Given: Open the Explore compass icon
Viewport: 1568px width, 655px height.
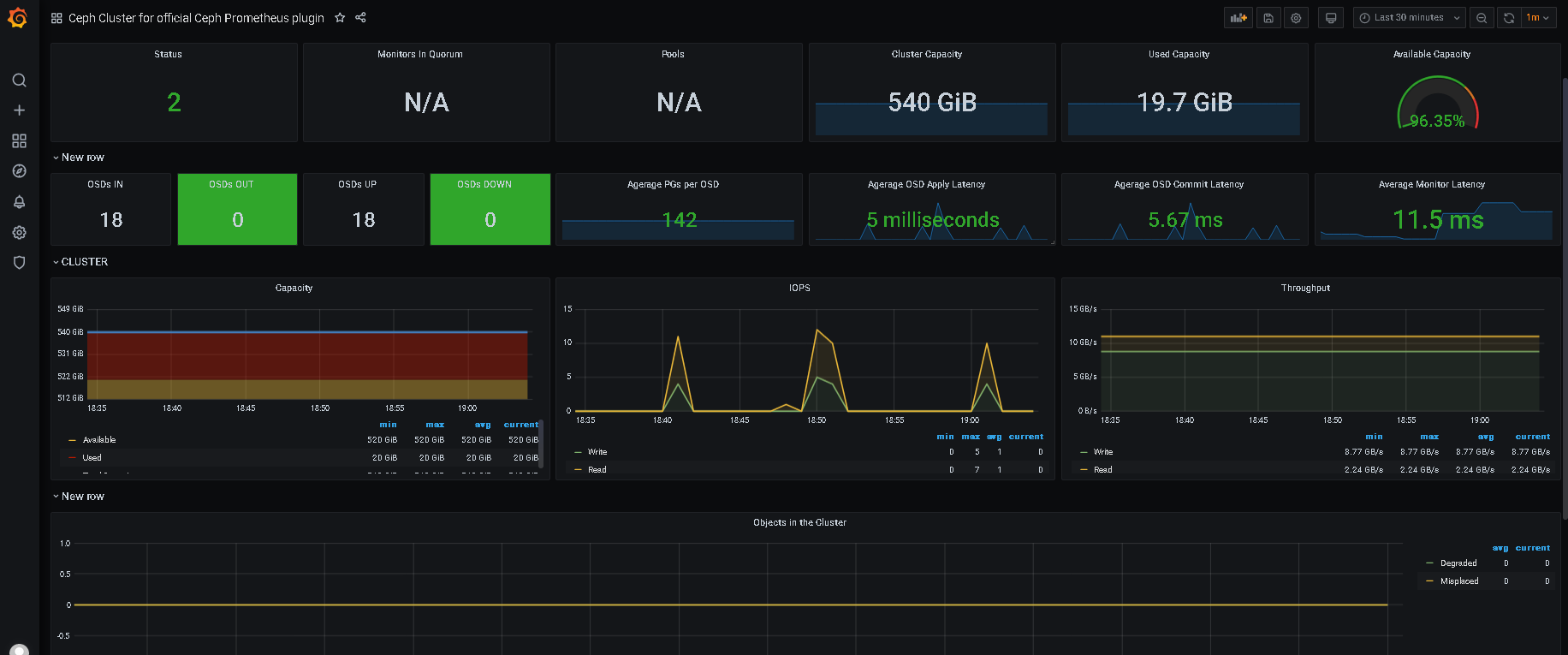Looking at the screenshot, I should pyautogui.click(x=19, y=171).
